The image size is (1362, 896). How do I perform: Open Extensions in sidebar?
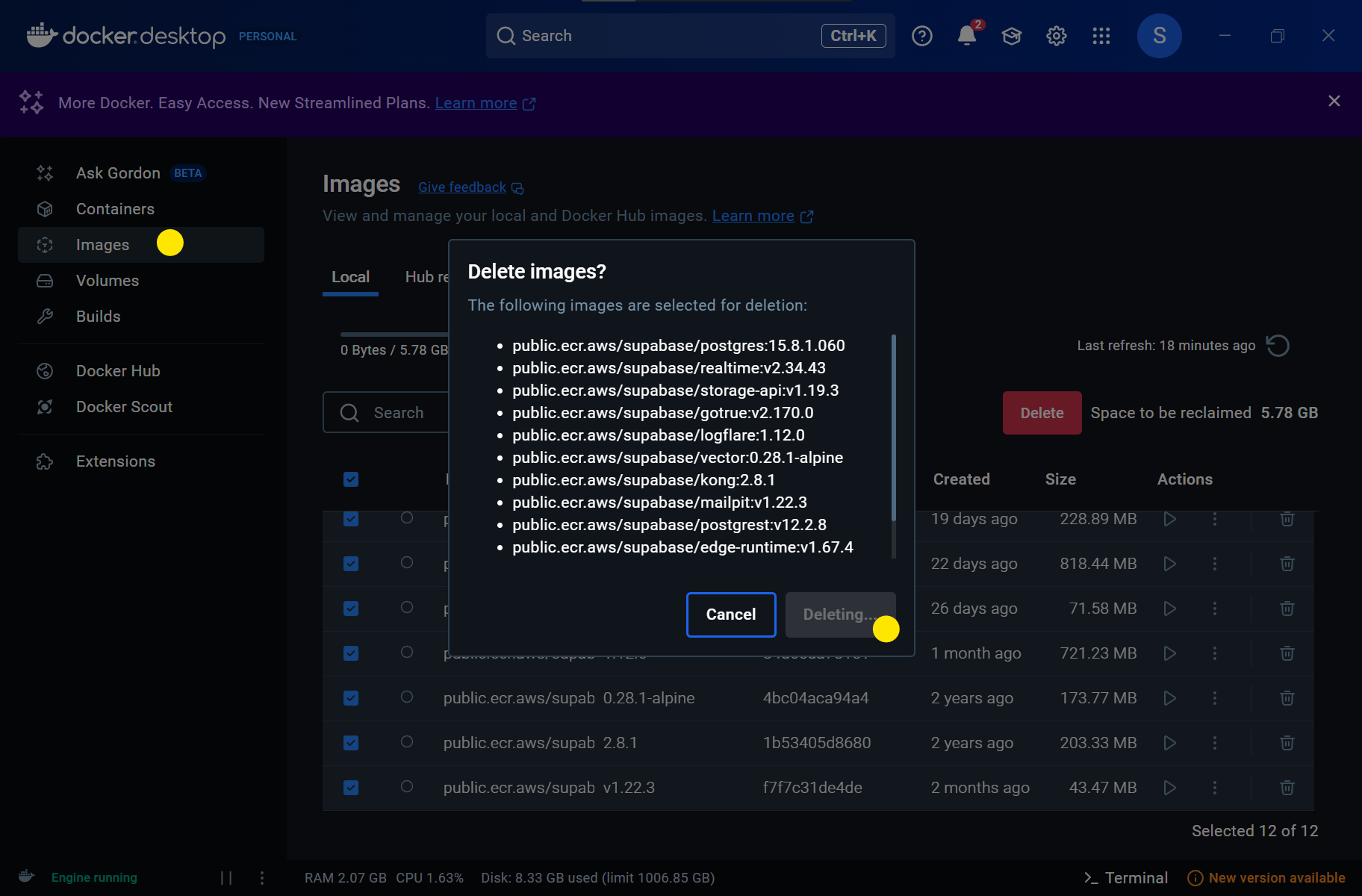[141, 461]
